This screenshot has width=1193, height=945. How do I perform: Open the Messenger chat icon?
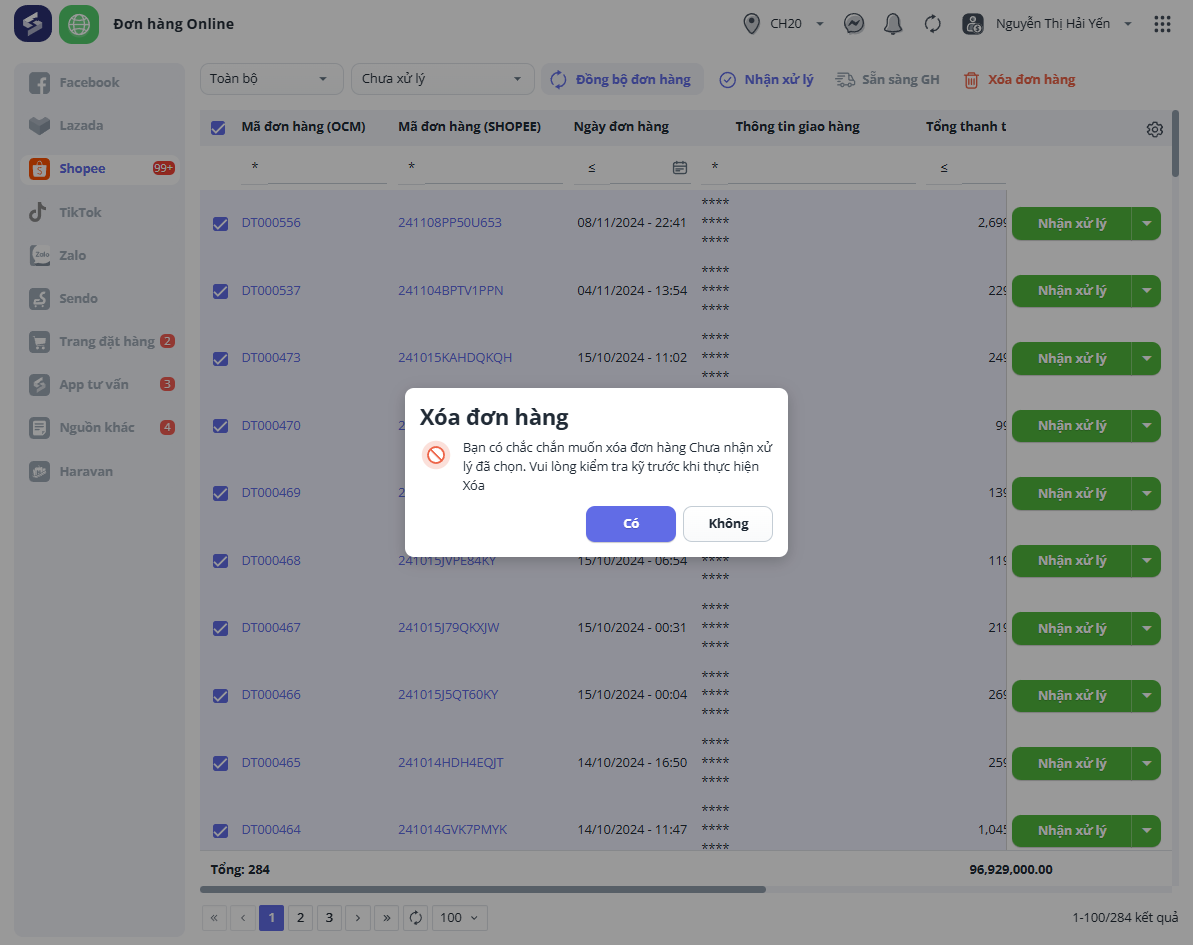tap(854, 24)
